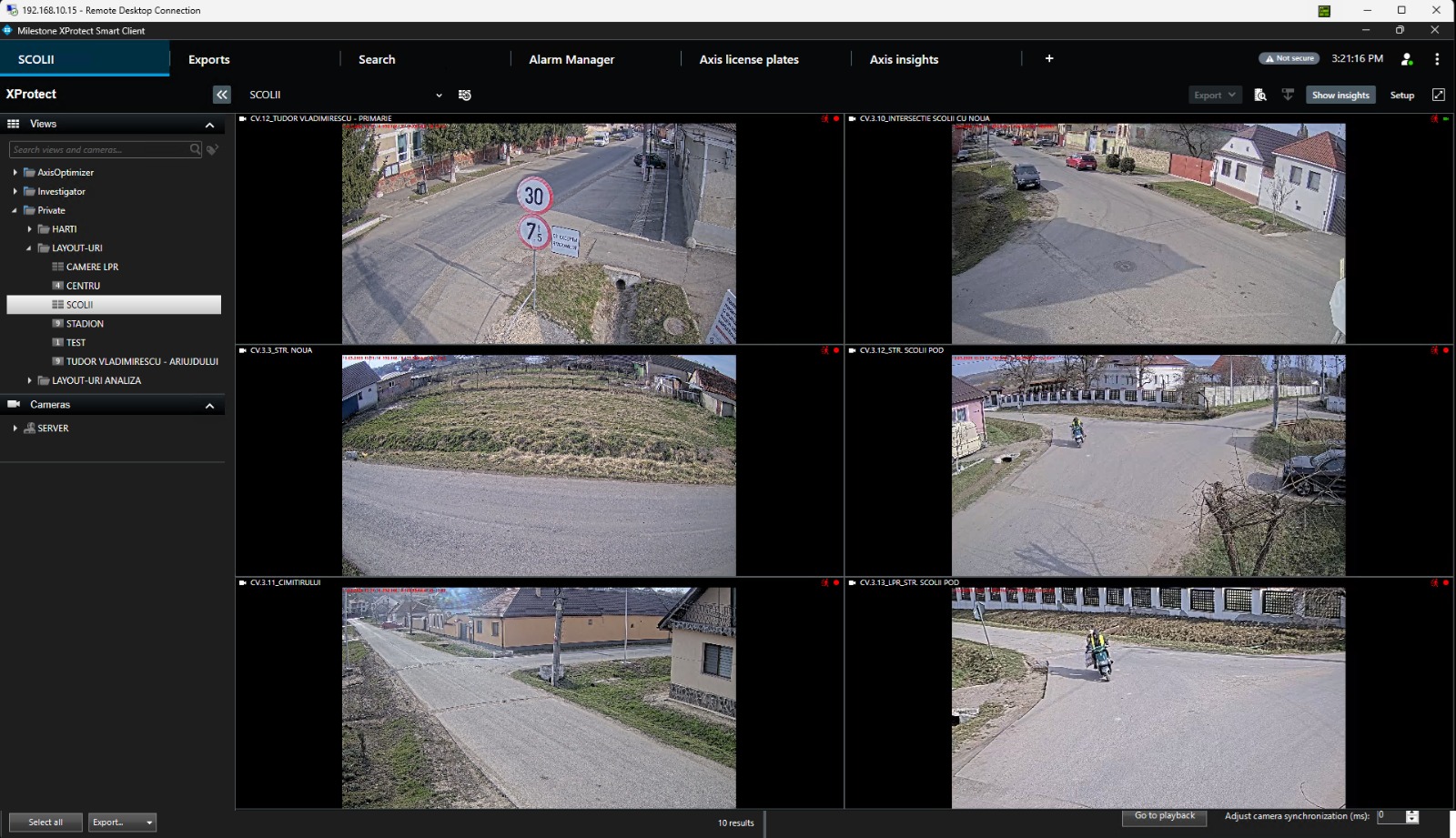Focus the Search views and cameras field
Image resolution: width=1456 pixels, height=838 pixels.
99,149
